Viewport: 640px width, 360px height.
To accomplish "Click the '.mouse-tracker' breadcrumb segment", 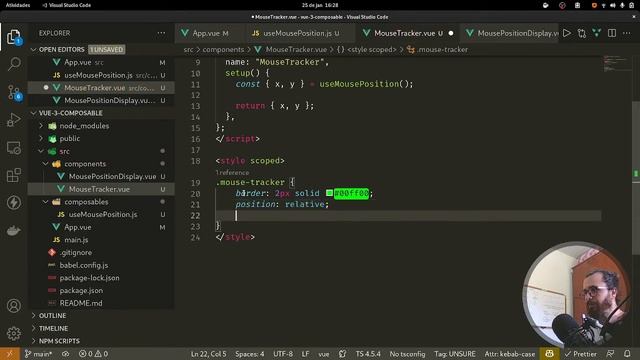I will 438,49.
